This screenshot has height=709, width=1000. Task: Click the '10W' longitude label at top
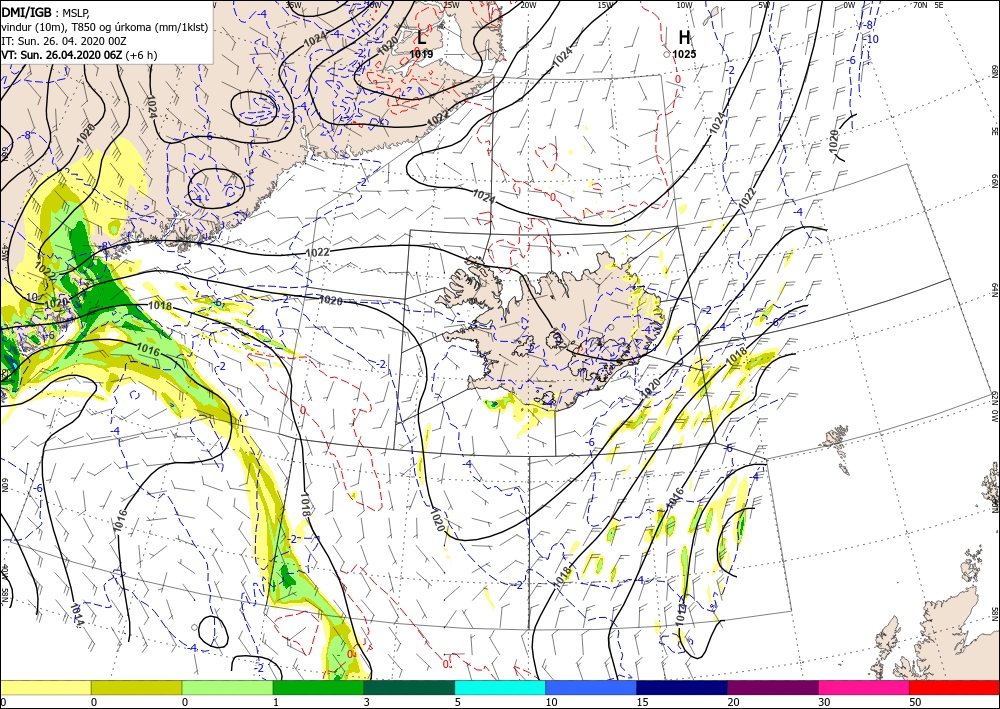[x=684, y=5]
